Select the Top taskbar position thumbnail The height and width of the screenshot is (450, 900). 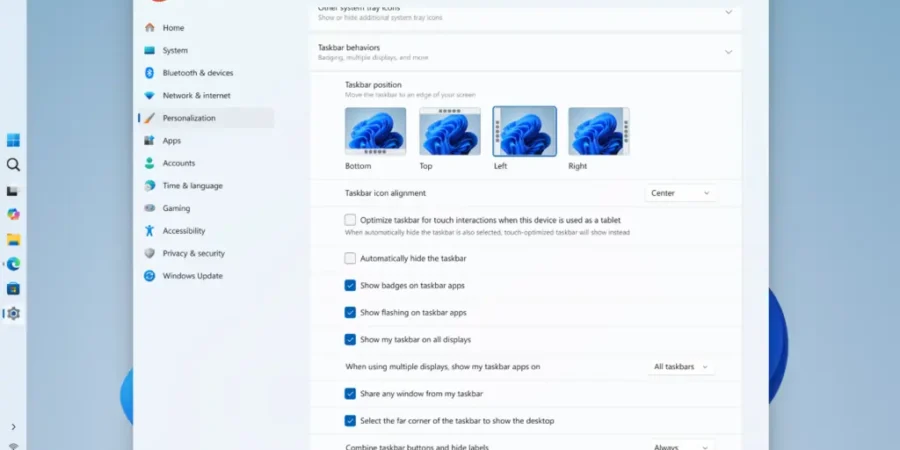click(450, 131)
